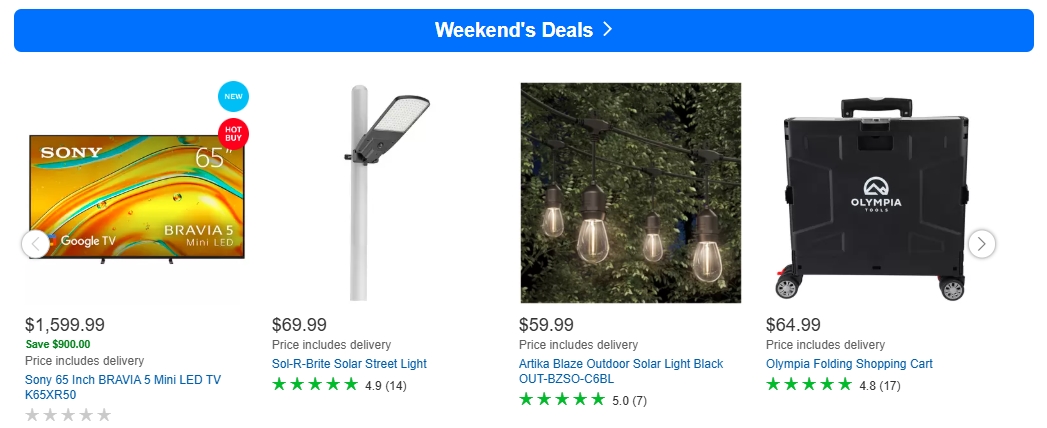Click the previous carousel arrow
1047x428 pixels.
(35, 243)
